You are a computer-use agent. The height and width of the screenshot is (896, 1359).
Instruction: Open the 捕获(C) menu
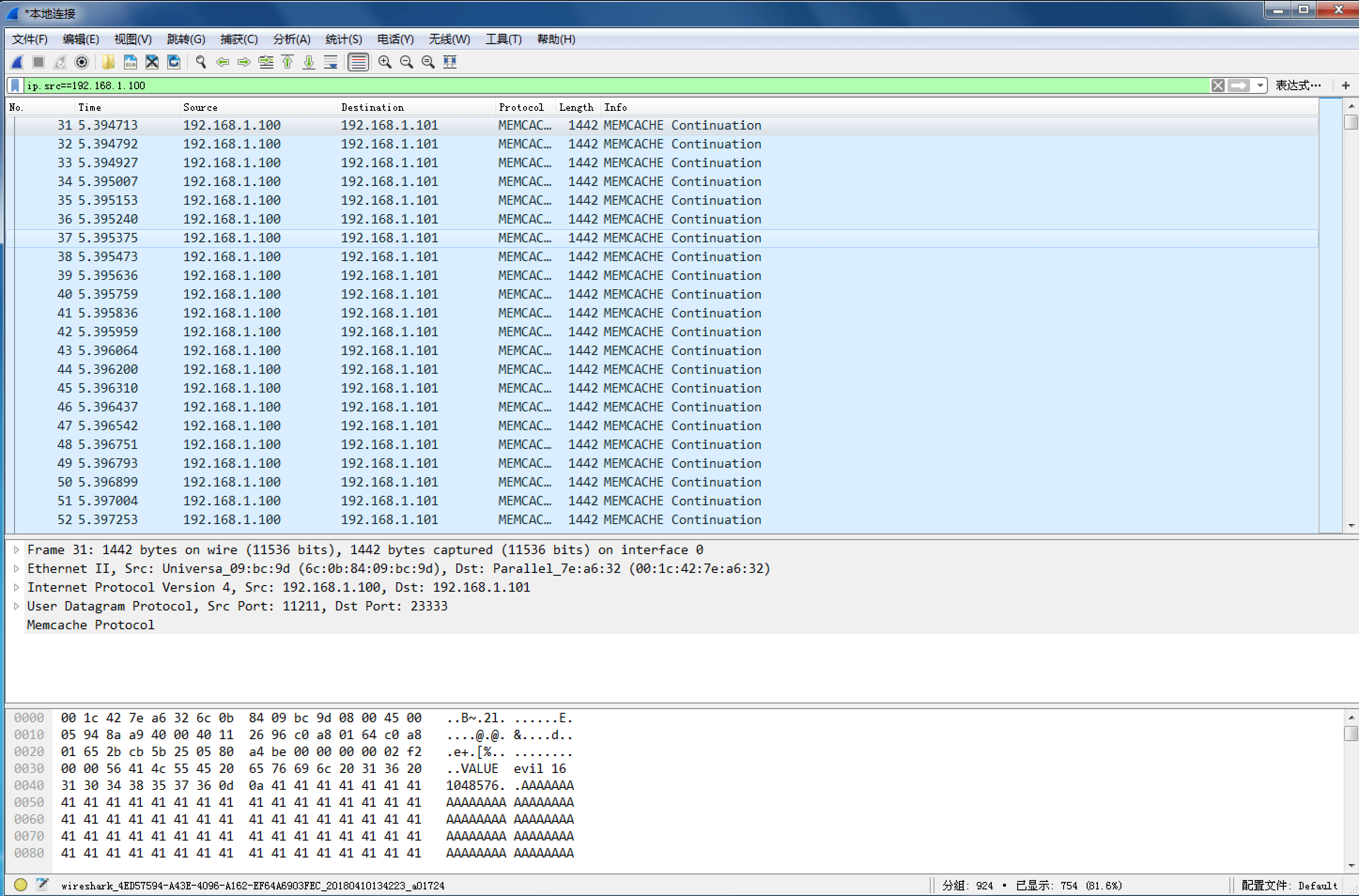[239, 39]
